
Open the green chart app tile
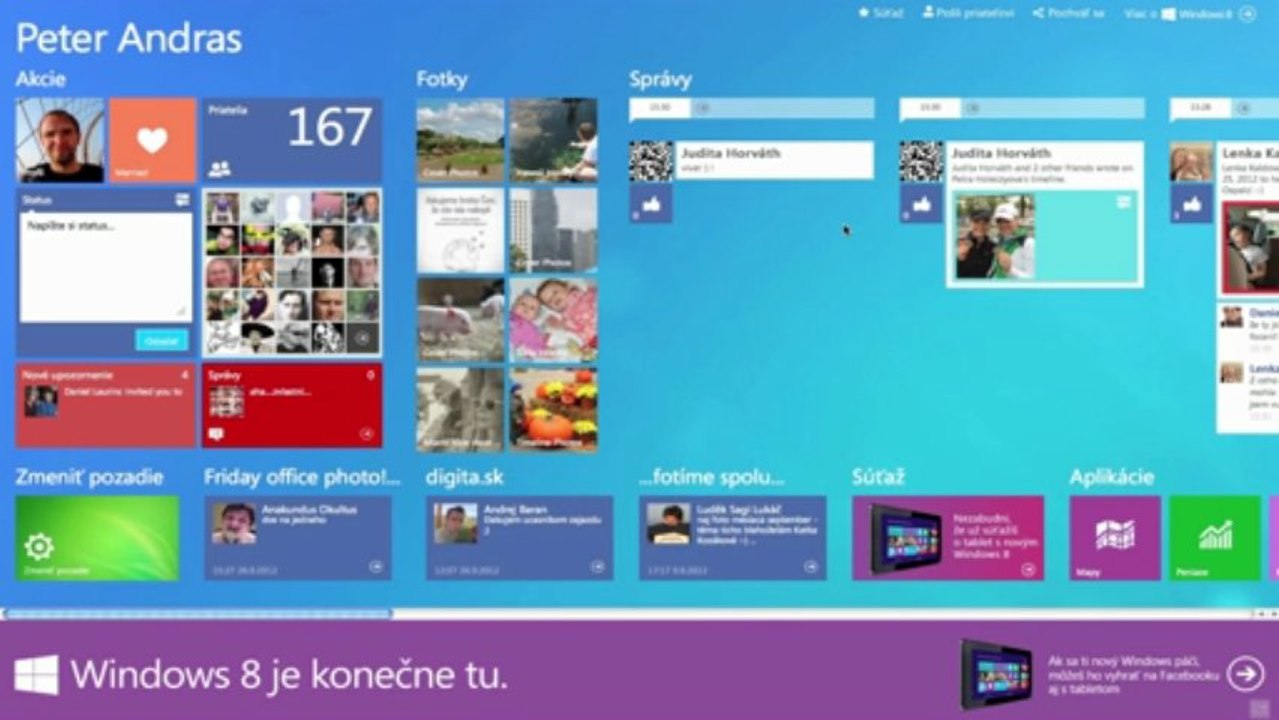point(1215,538)
